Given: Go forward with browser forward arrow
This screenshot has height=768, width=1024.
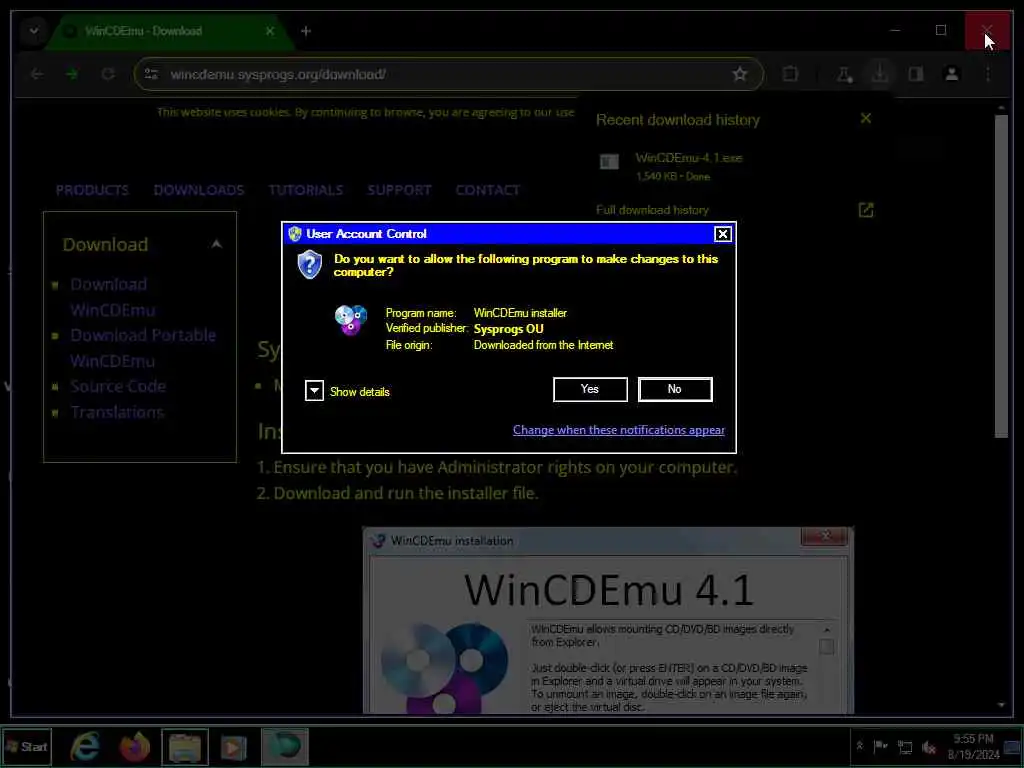Looking at the screenshot, I should point(72,74).
